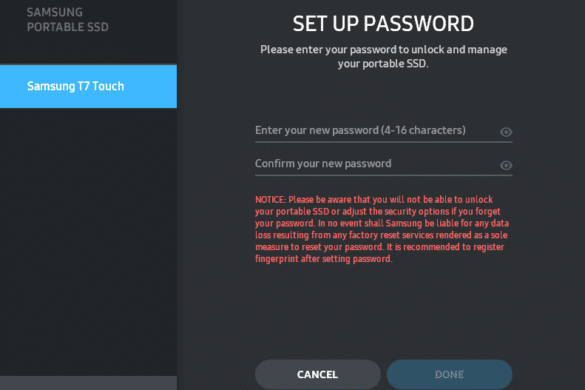
Task: Reveal the confirm password text using eye icon
Action: pos(506,165)
